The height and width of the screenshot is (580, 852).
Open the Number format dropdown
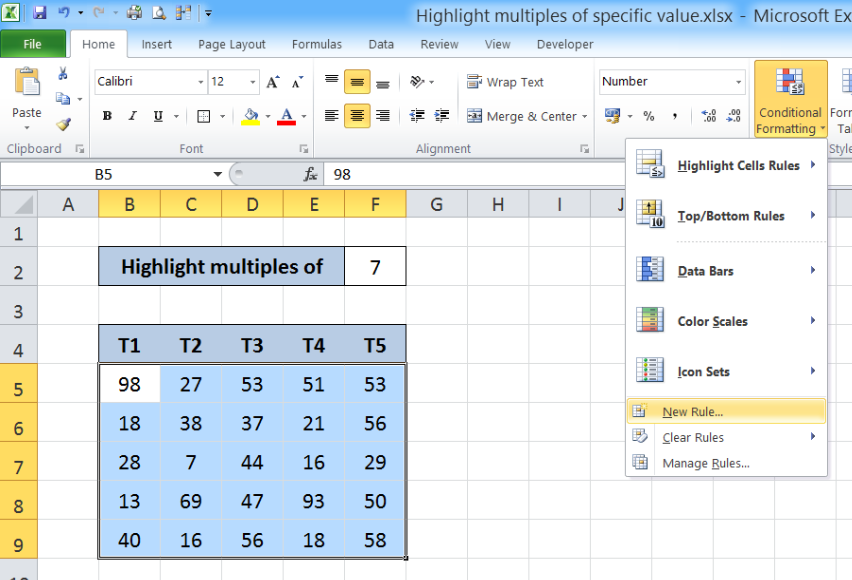click(x=738, y=82)
